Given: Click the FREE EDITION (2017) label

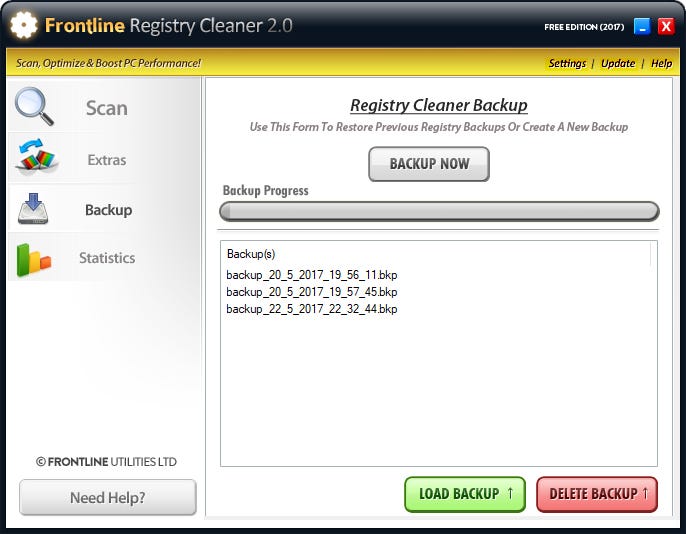Looking at the screenshot, I should click(584, 27).
